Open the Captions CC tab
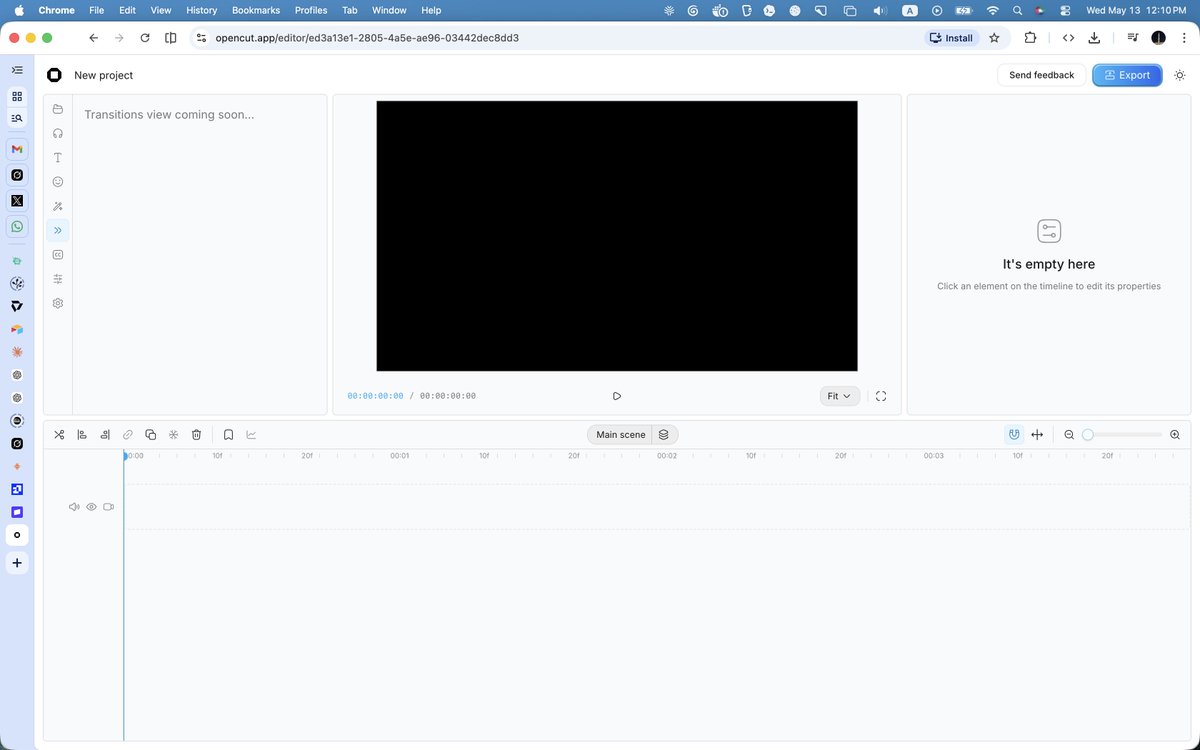The height and width of the screenshot is (750, 1200). [58, 255]
